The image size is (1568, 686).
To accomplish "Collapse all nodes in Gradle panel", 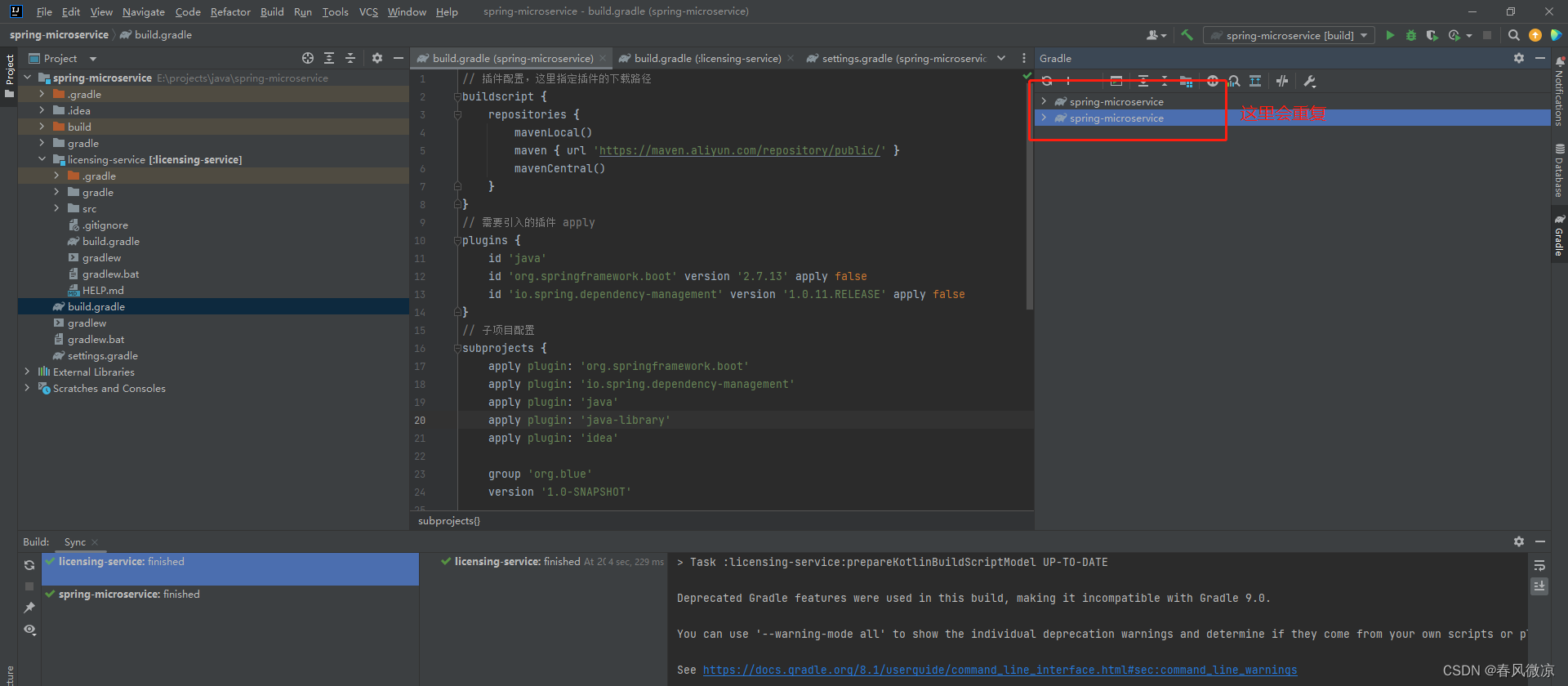I will click(x=1165, y=81).
